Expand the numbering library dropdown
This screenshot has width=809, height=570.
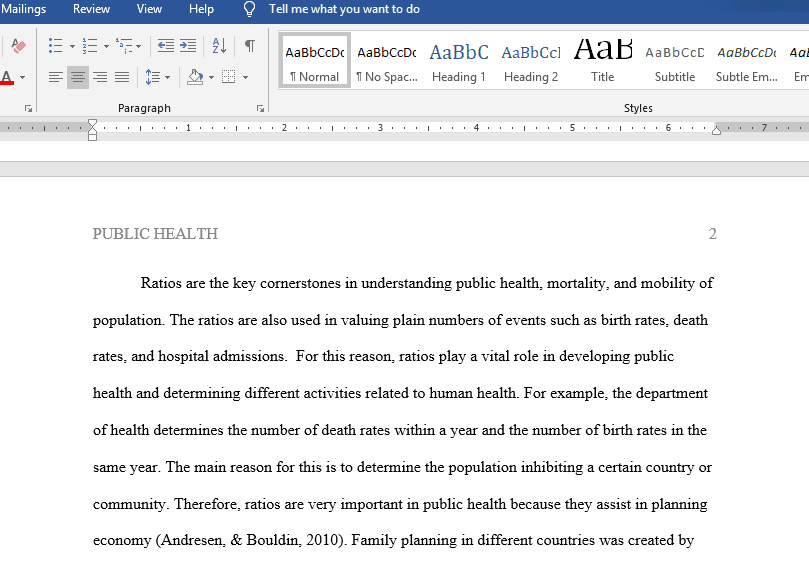point(106,46)
